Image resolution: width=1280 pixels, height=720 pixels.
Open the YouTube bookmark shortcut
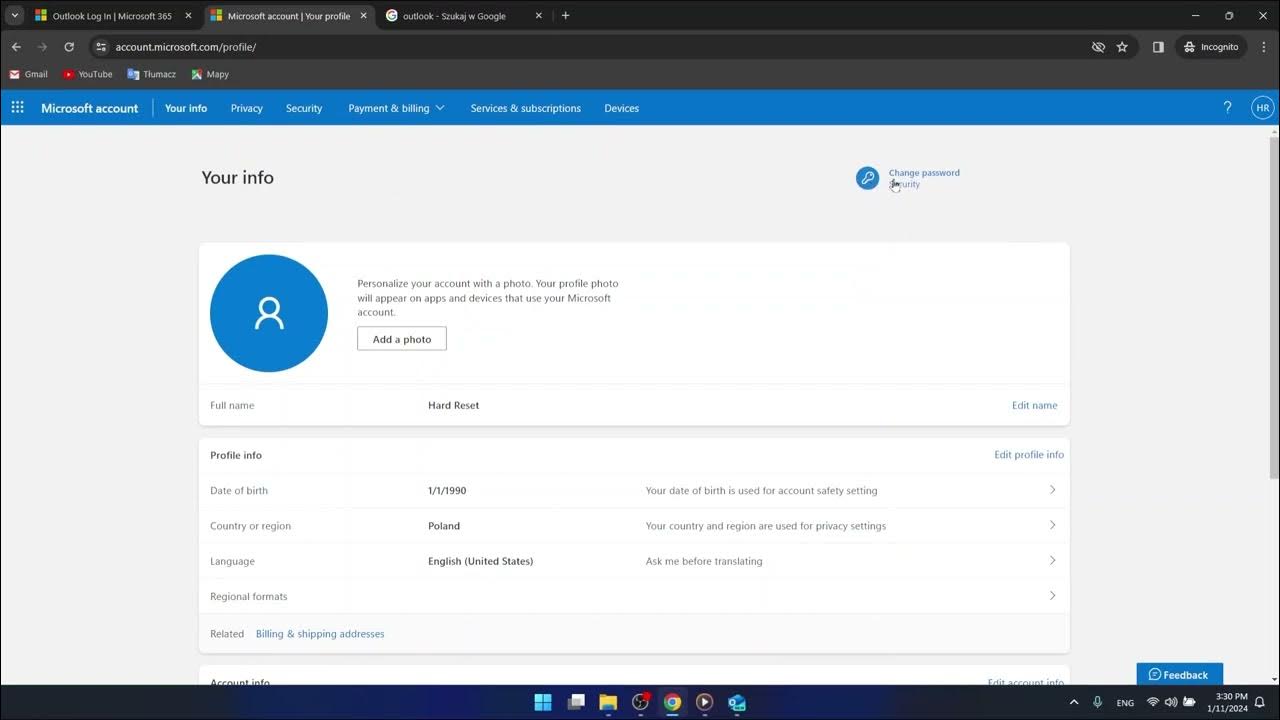[x=87, y=73]
